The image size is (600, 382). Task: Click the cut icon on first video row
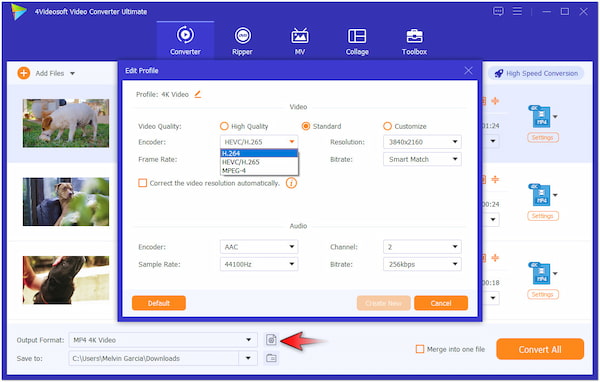[x=495, y=101]
